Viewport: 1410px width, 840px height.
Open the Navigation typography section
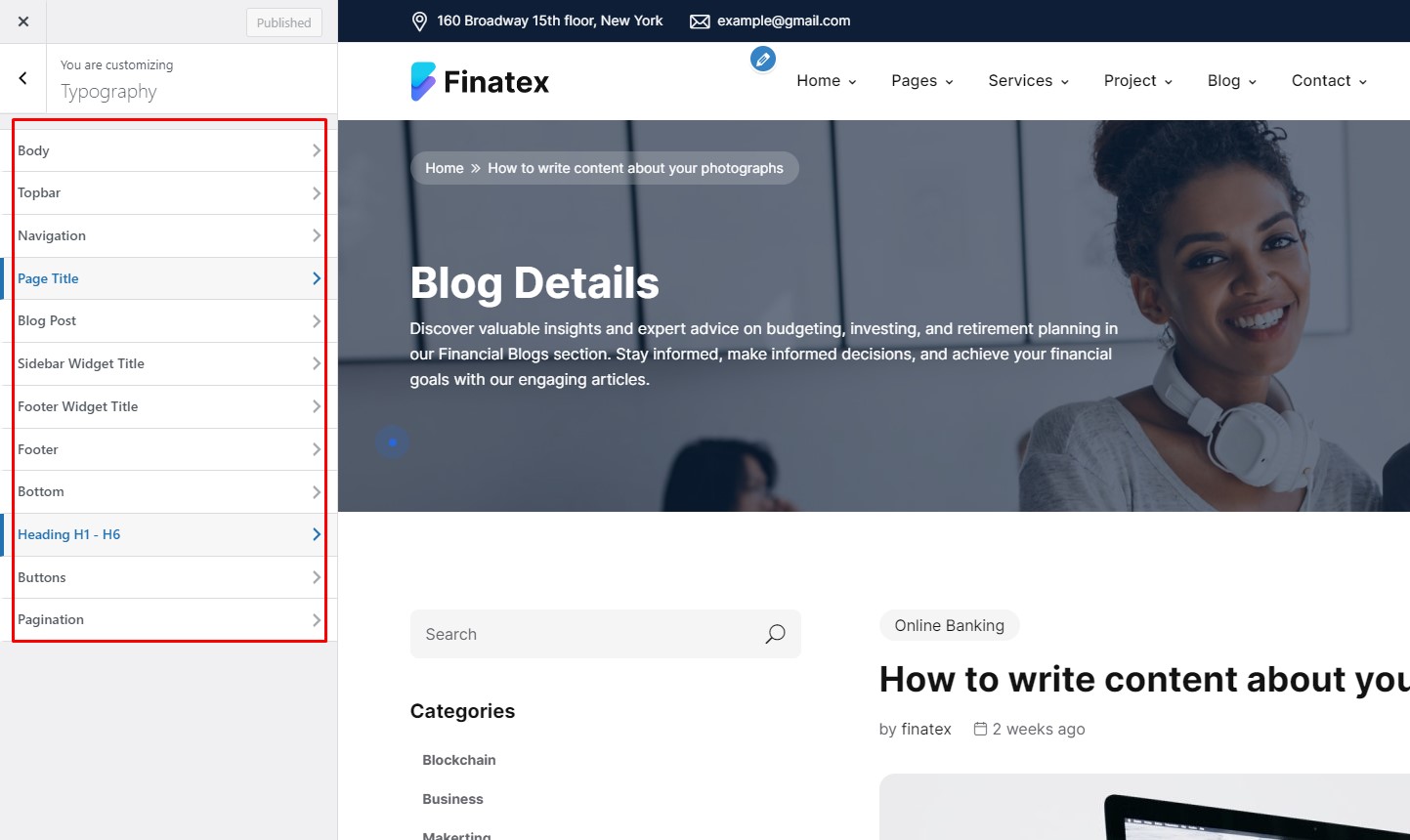[x=168, y=235]
